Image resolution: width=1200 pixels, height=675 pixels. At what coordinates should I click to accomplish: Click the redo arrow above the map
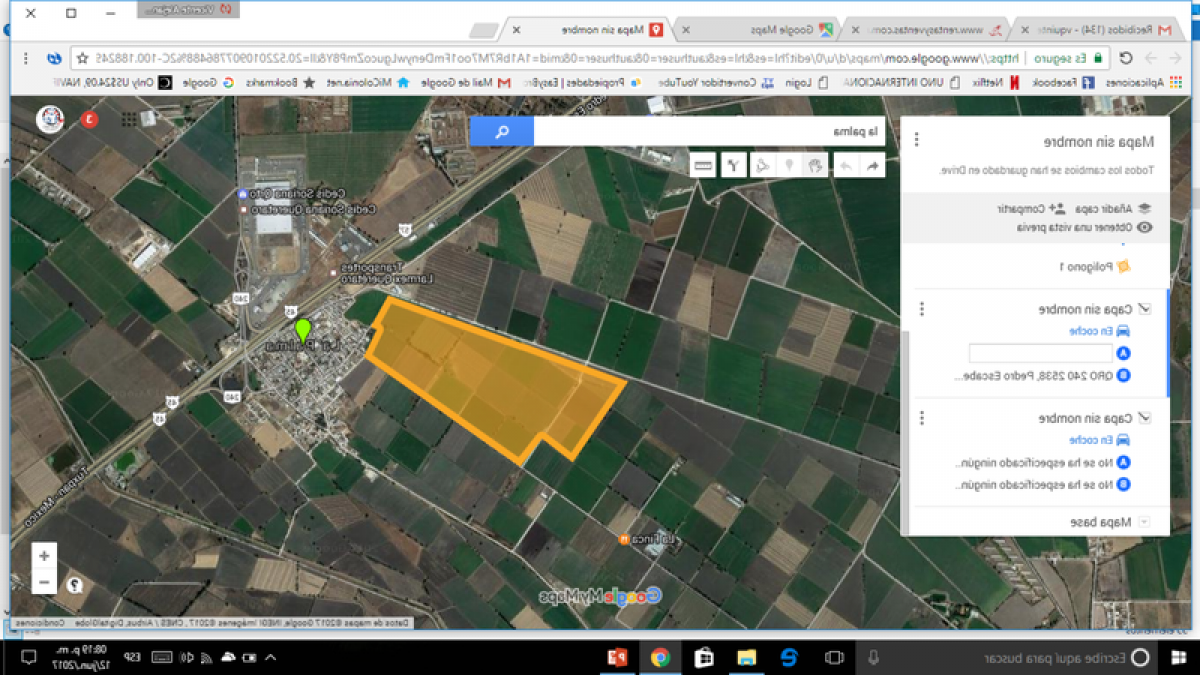tap(875, 165)
